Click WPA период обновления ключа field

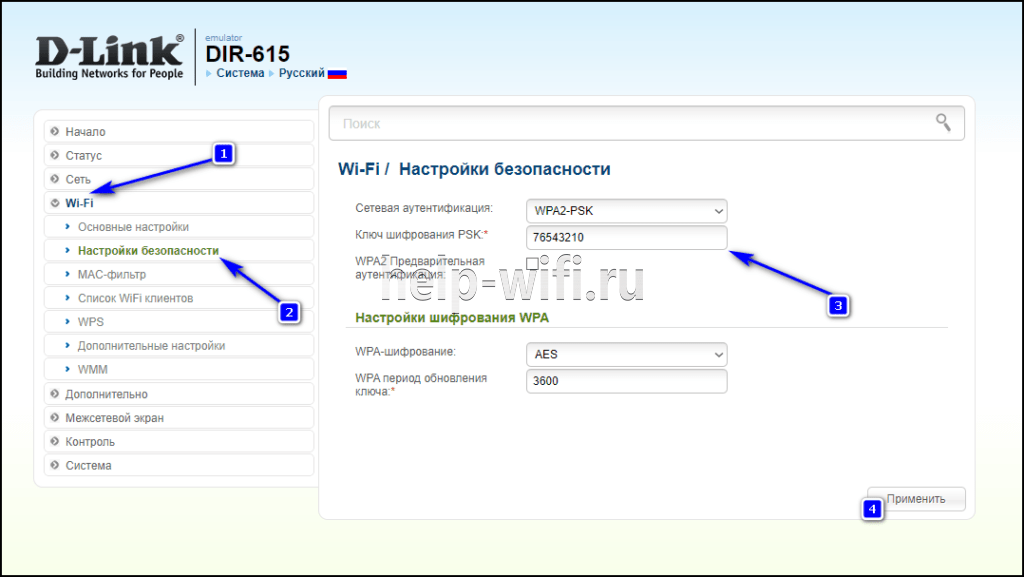626,381
